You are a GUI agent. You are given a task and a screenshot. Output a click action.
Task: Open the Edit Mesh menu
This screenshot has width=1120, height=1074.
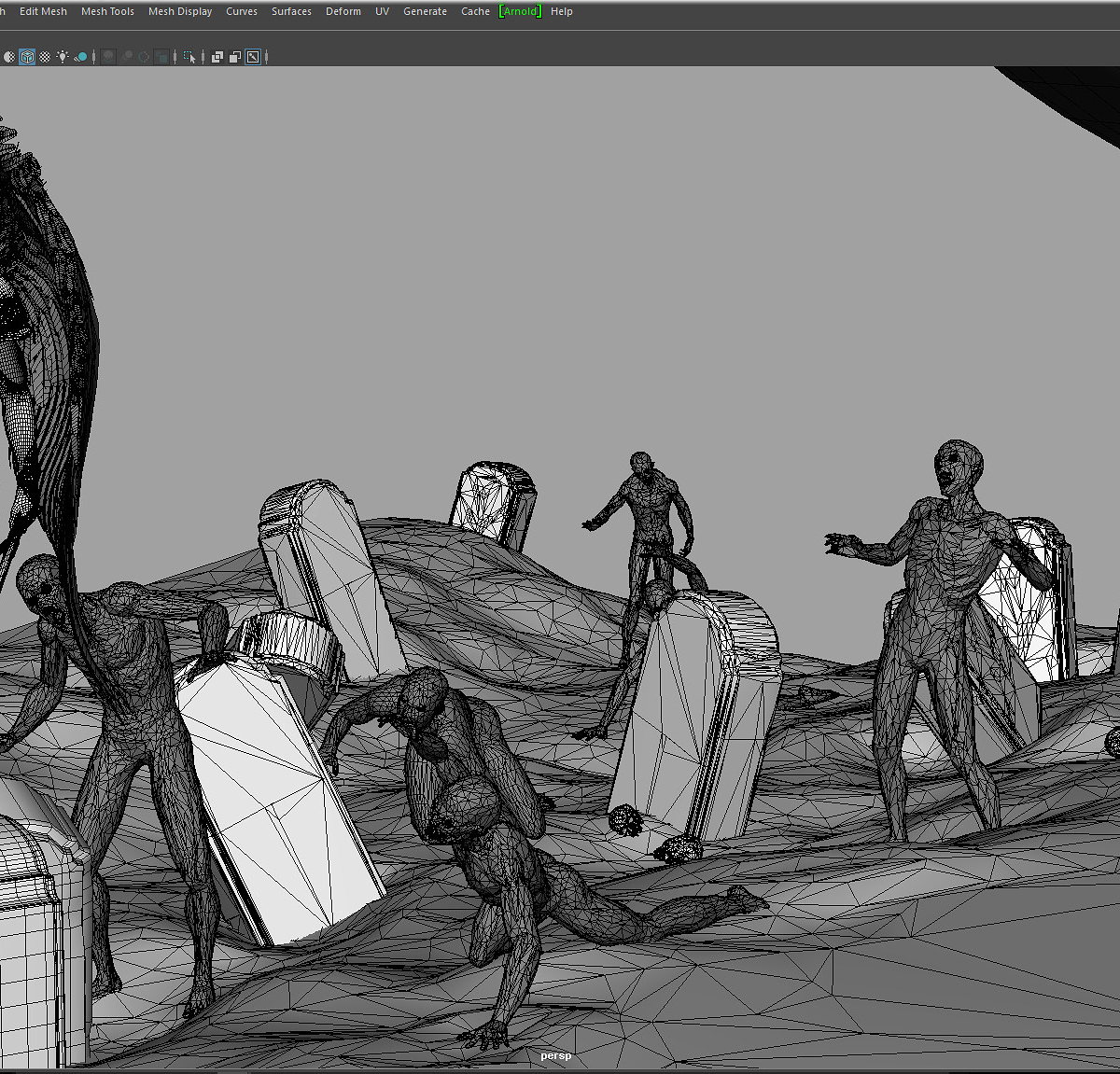tap(43, 11)
